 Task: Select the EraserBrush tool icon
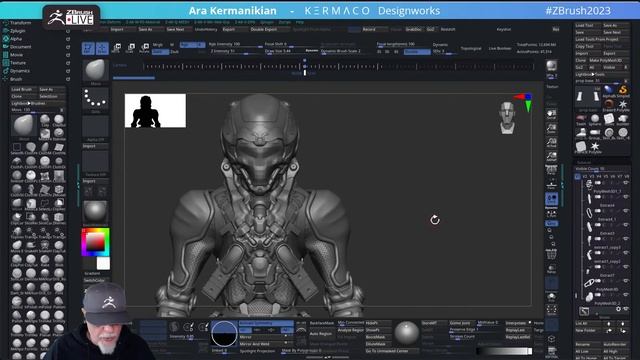609,104
